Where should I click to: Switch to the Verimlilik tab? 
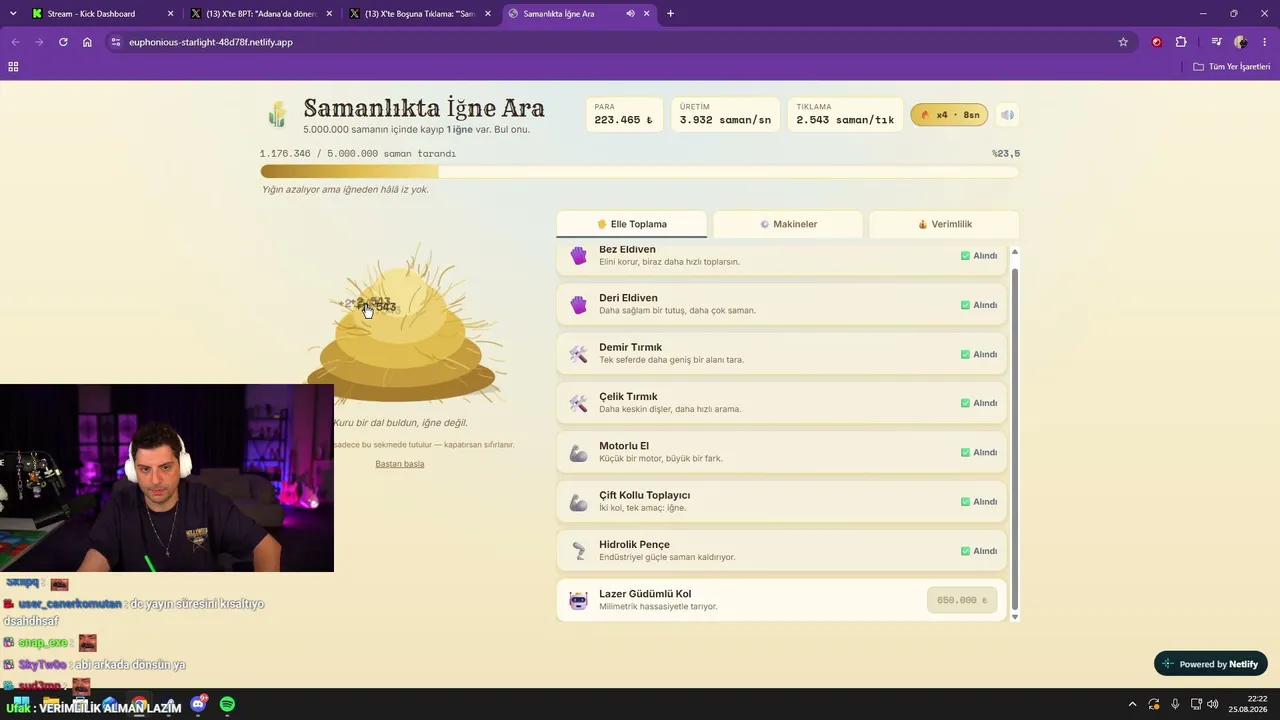click(944, 224)
